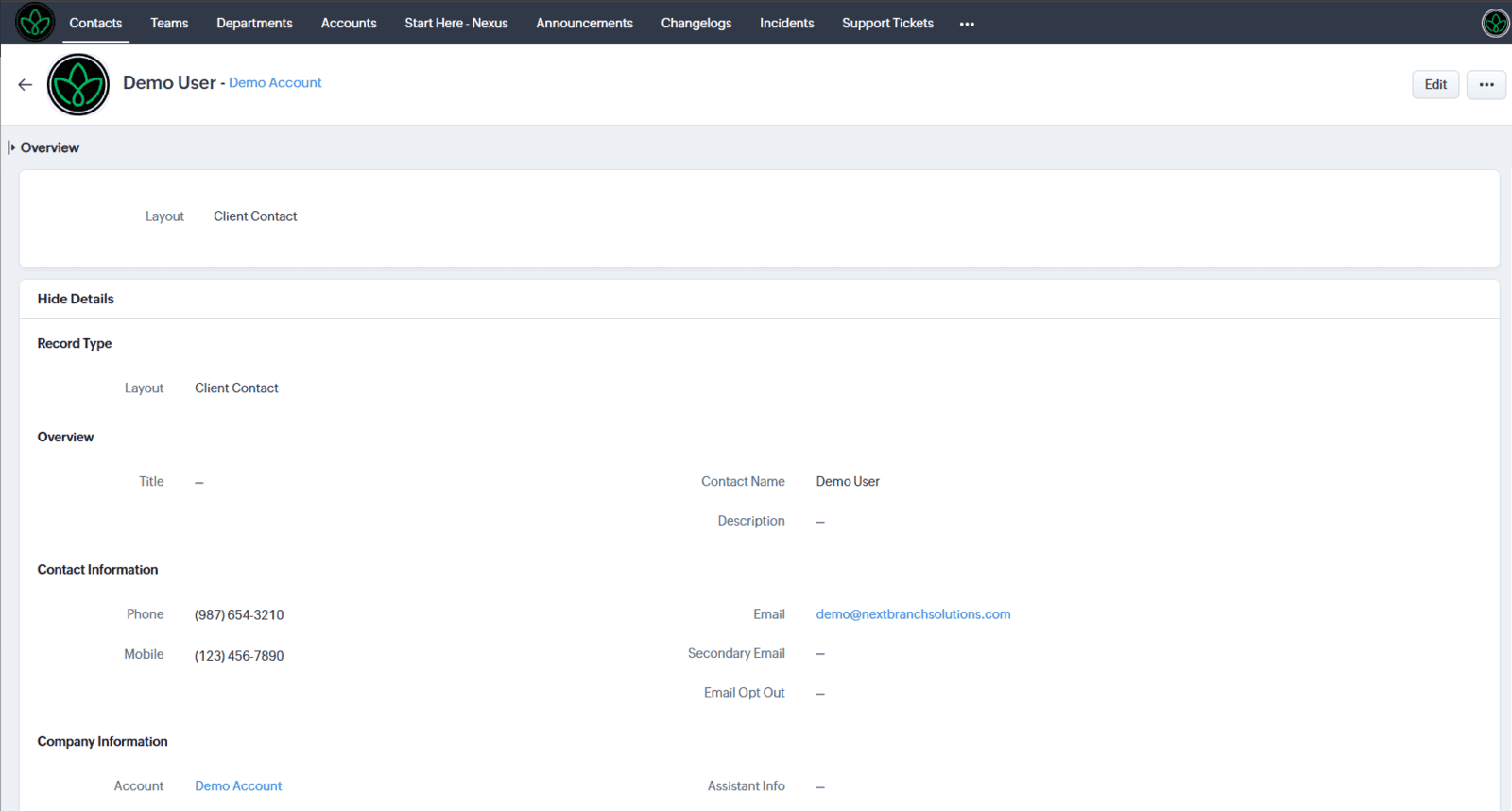Click the Edit button

[1435, 84]
